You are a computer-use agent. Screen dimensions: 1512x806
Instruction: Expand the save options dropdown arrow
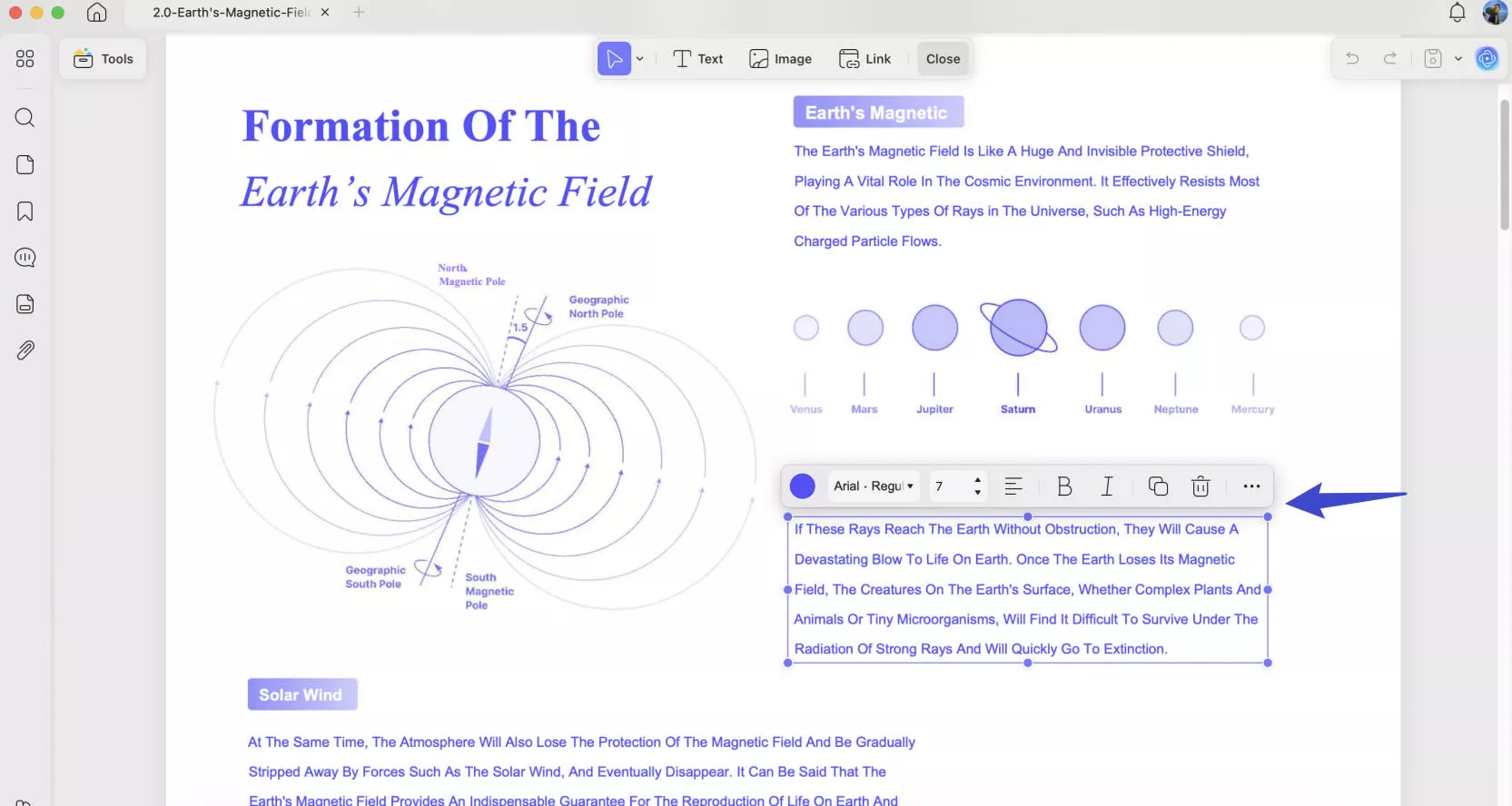(x=1458, y=59)
